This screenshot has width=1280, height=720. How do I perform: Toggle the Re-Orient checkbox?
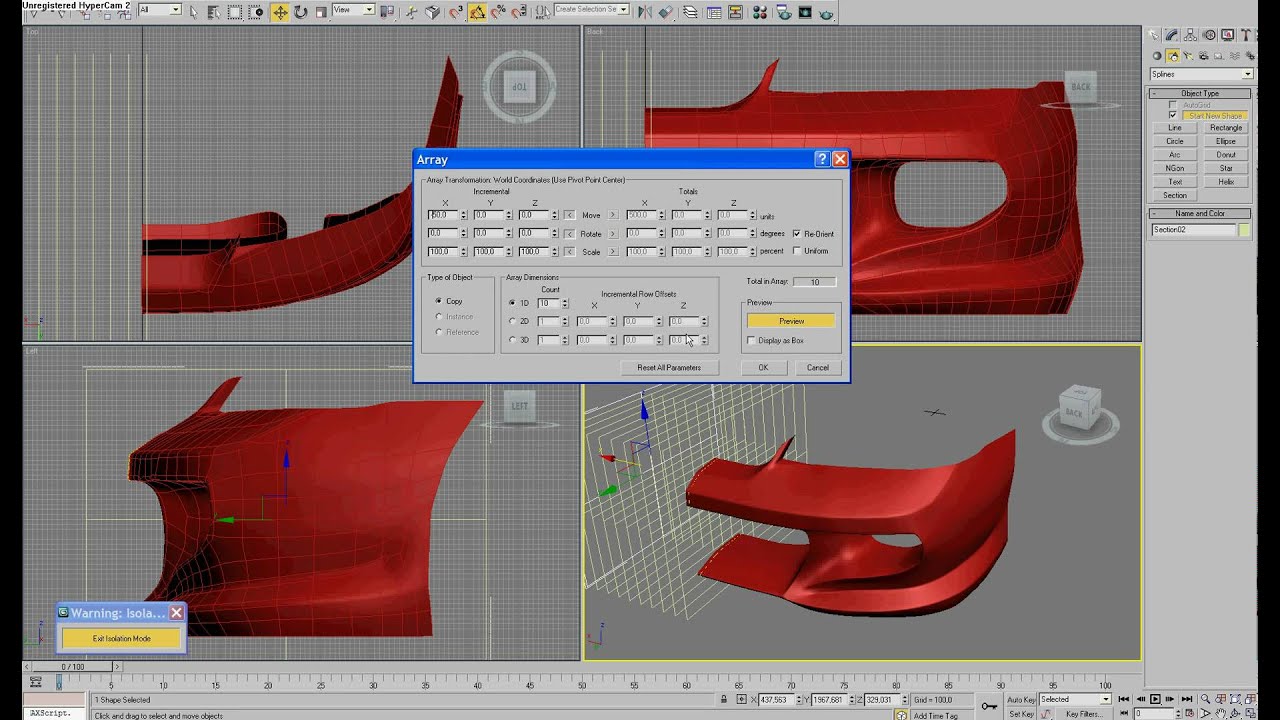(x=797, y=234)
